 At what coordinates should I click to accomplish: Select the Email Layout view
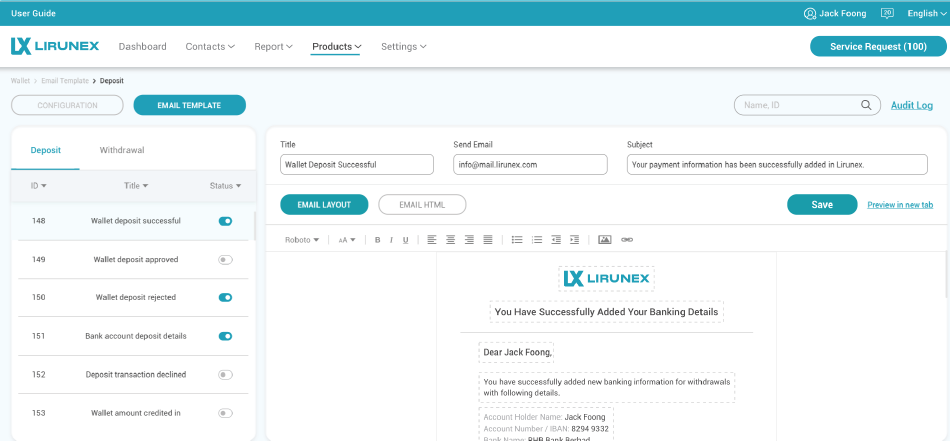[x=324, y=205]
